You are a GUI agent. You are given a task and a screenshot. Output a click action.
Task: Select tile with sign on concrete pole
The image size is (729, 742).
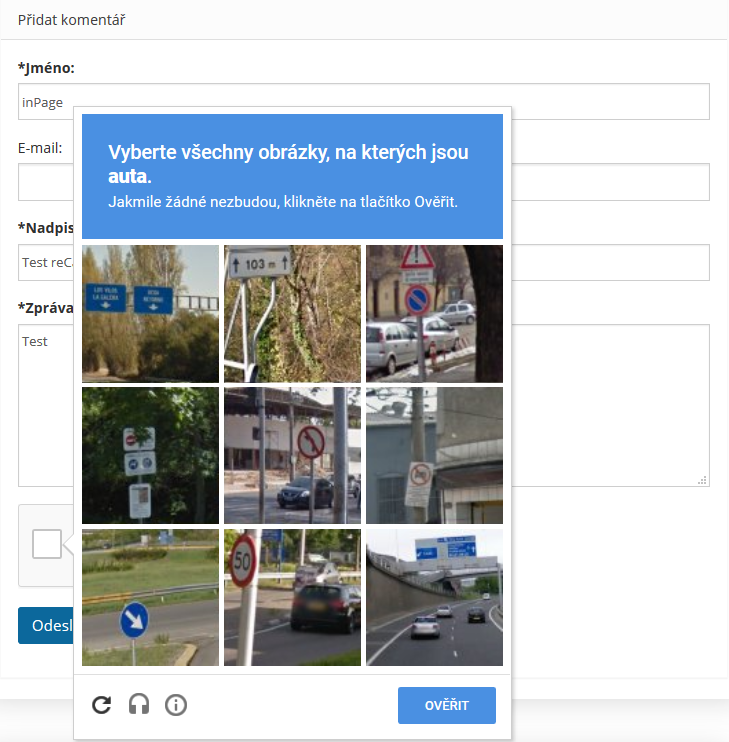[434, 455]
